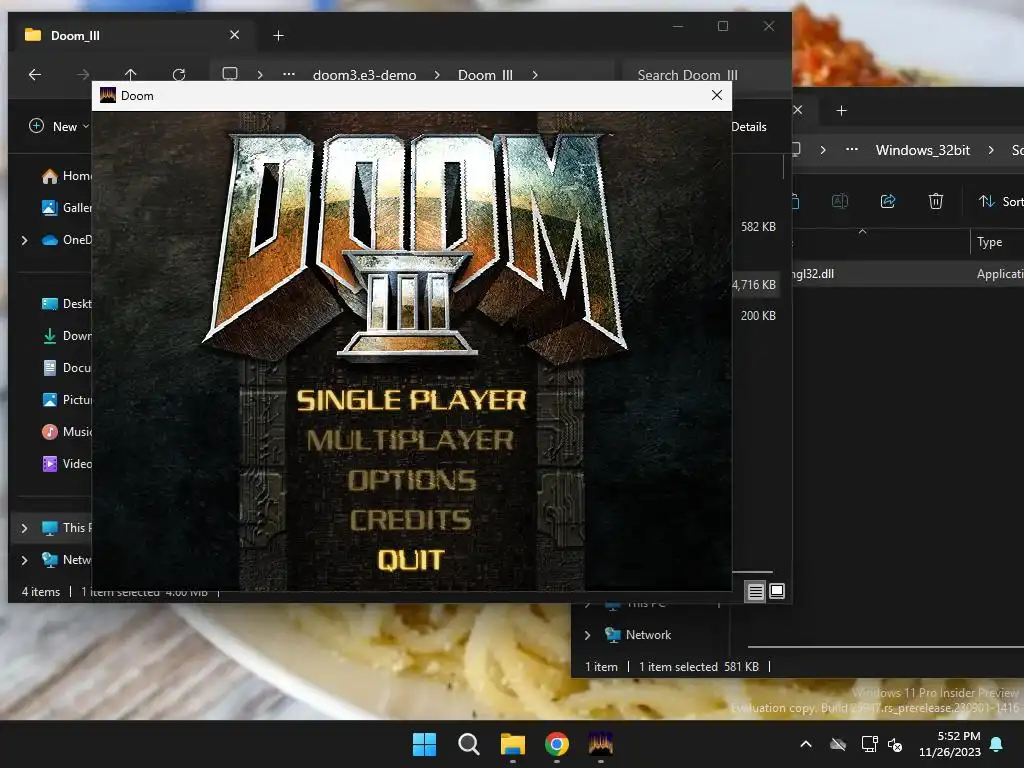This screenshot has height=768, width=1024.
Task: Open Downloads quick access folder
Action: coord(65,336)
